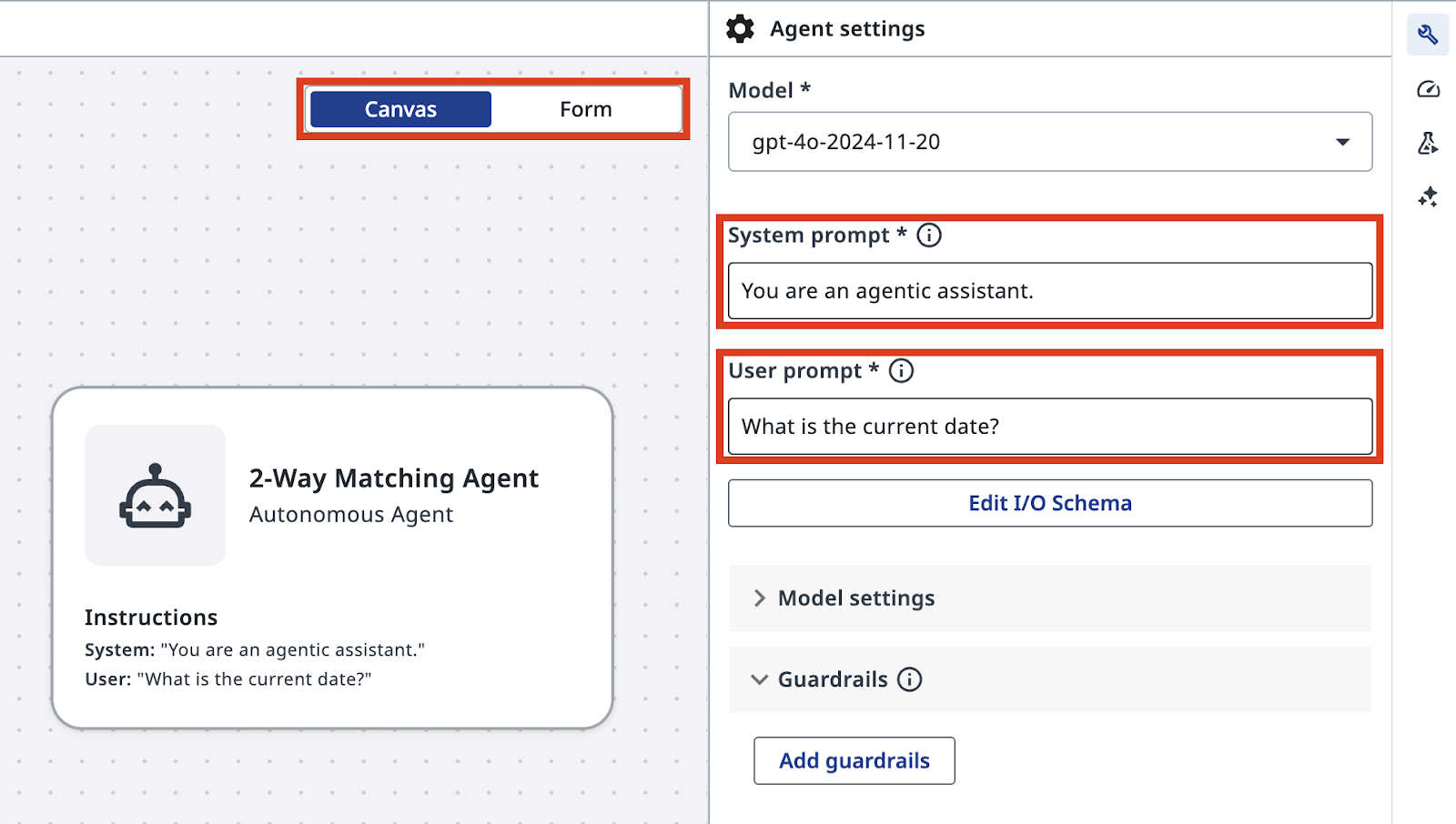Switch to Canvas view
1456x824 pixels.
click(400, 109)
